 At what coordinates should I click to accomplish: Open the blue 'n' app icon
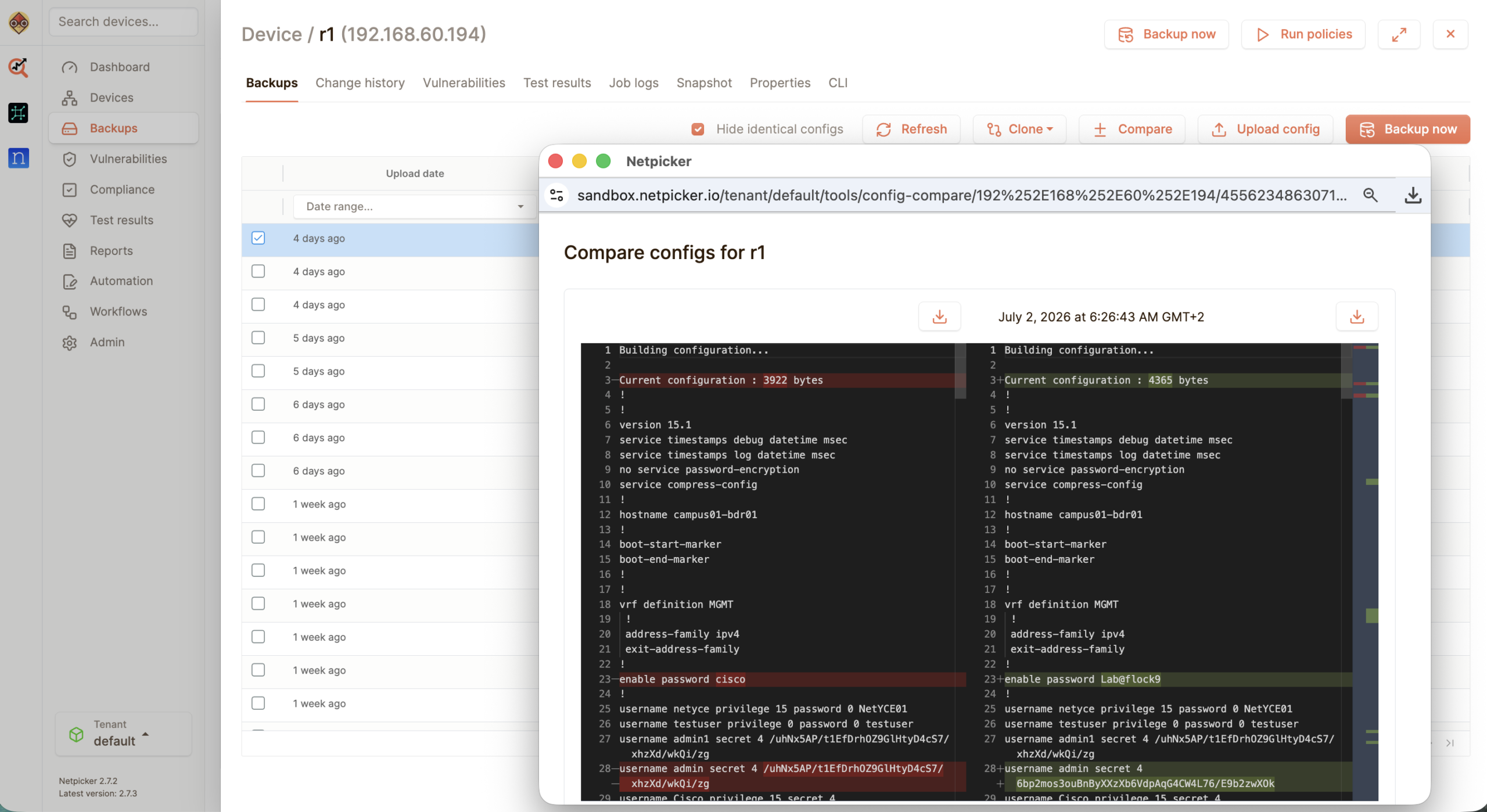[x=19, y=158]
